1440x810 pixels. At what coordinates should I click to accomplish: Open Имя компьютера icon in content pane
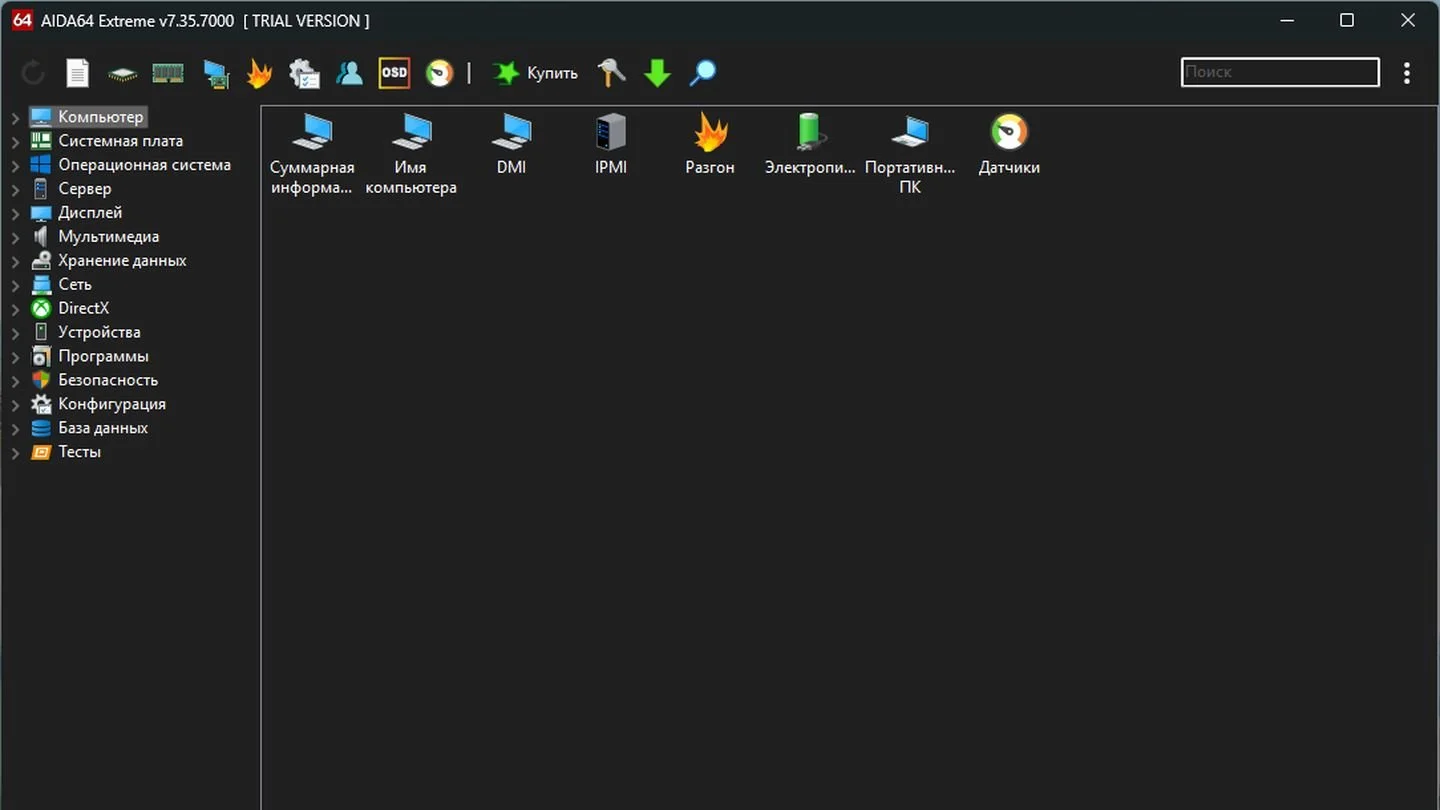(x=411, y=154)
